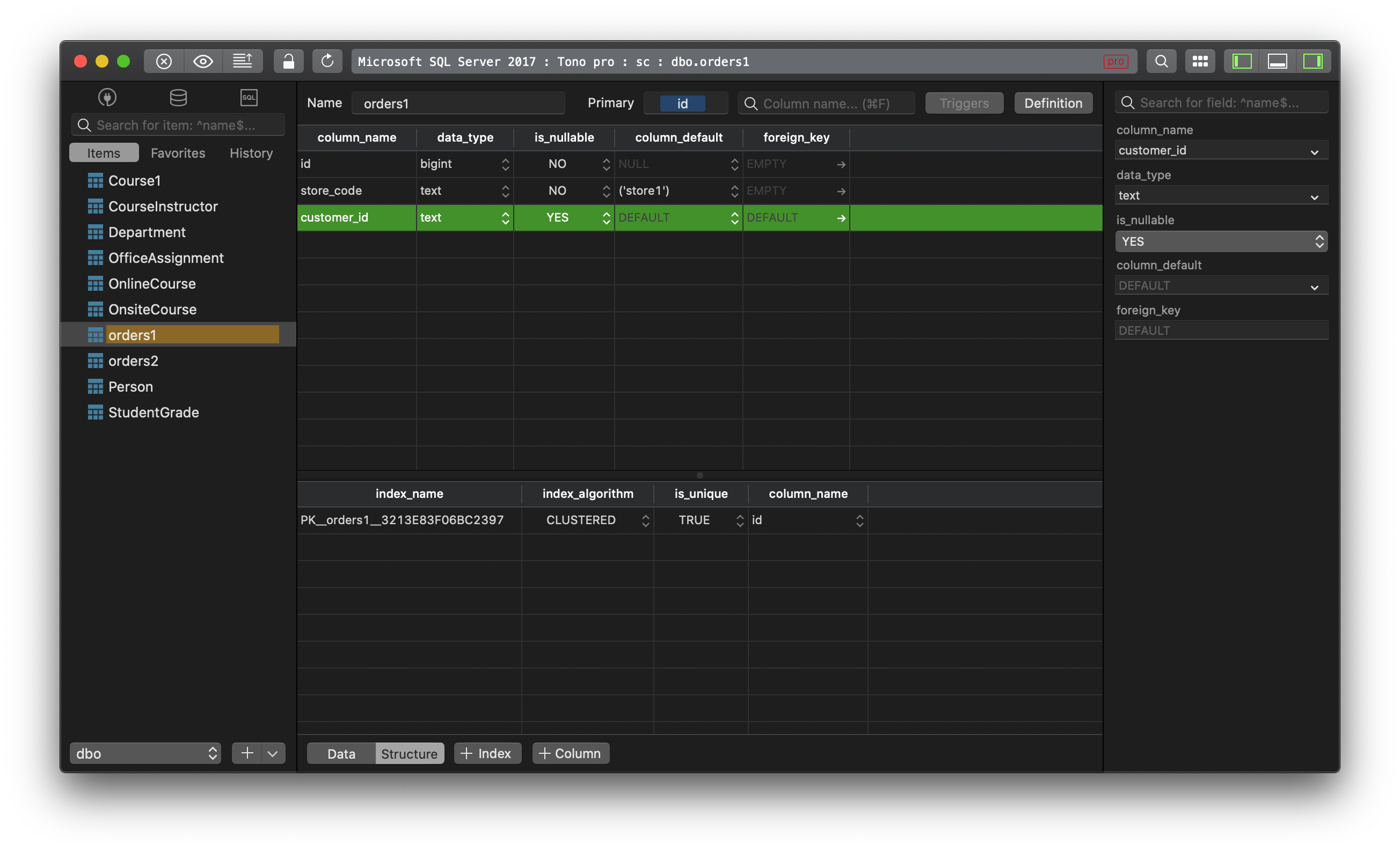The width and height of the screenshot is (1400, 852).
Task: Click the commit changes icon in toolbar
Action: [243, 61]
